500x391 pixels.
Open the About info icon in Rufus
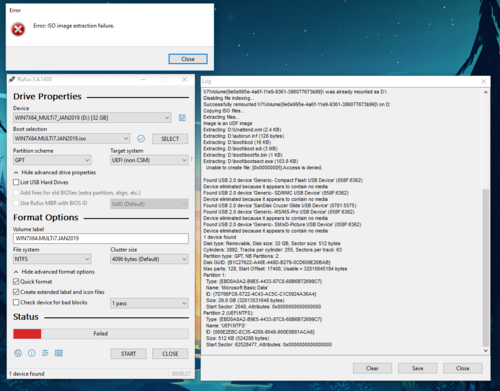pyautogui.click(x=32, y=353)
